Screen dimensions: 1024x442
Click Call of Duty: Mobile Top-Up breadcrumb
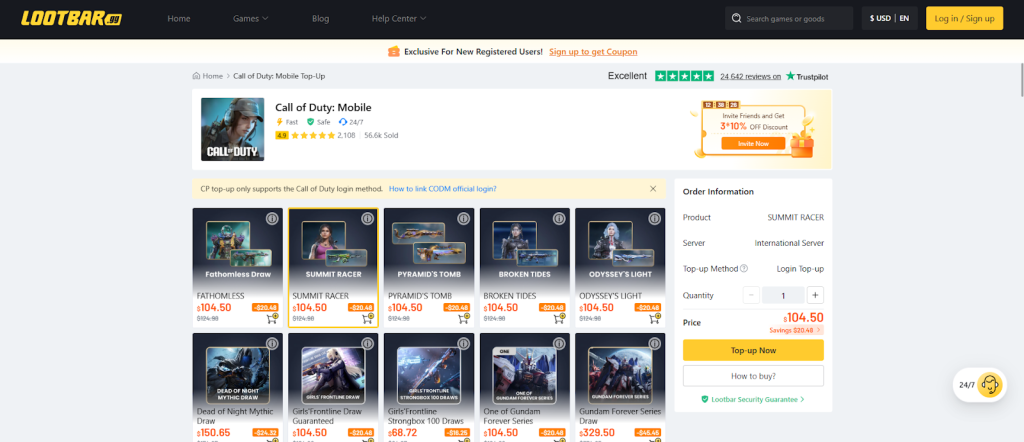coord(279,76)
